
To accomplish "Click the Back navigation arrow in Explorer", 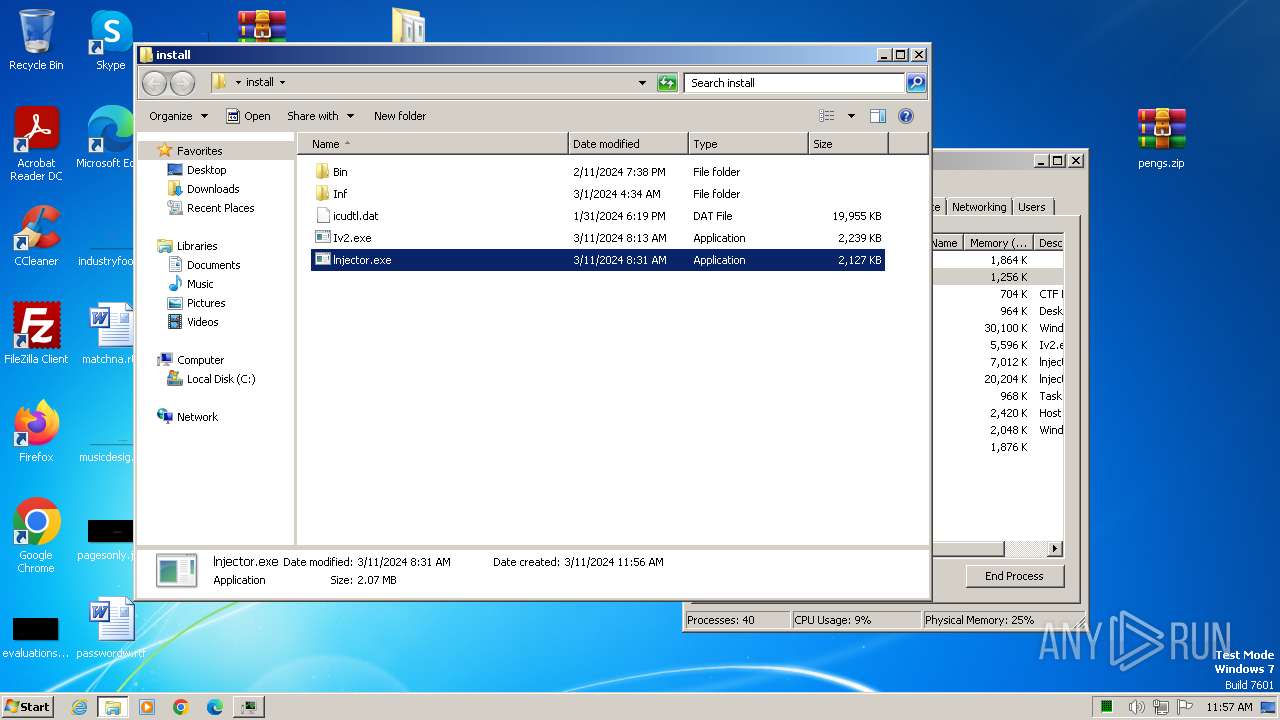I will click(x=154, y=83).
